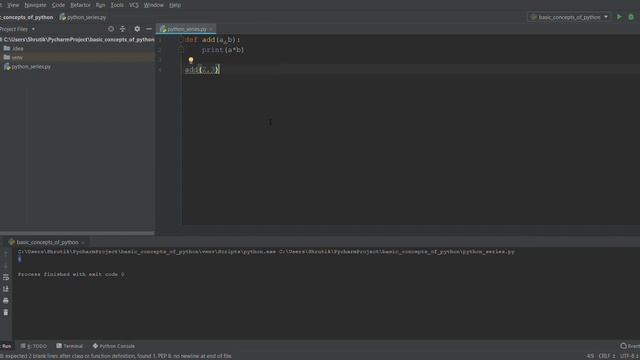Open the Window menu
This screenshot has width=640, height=360.
coord(153,5)
